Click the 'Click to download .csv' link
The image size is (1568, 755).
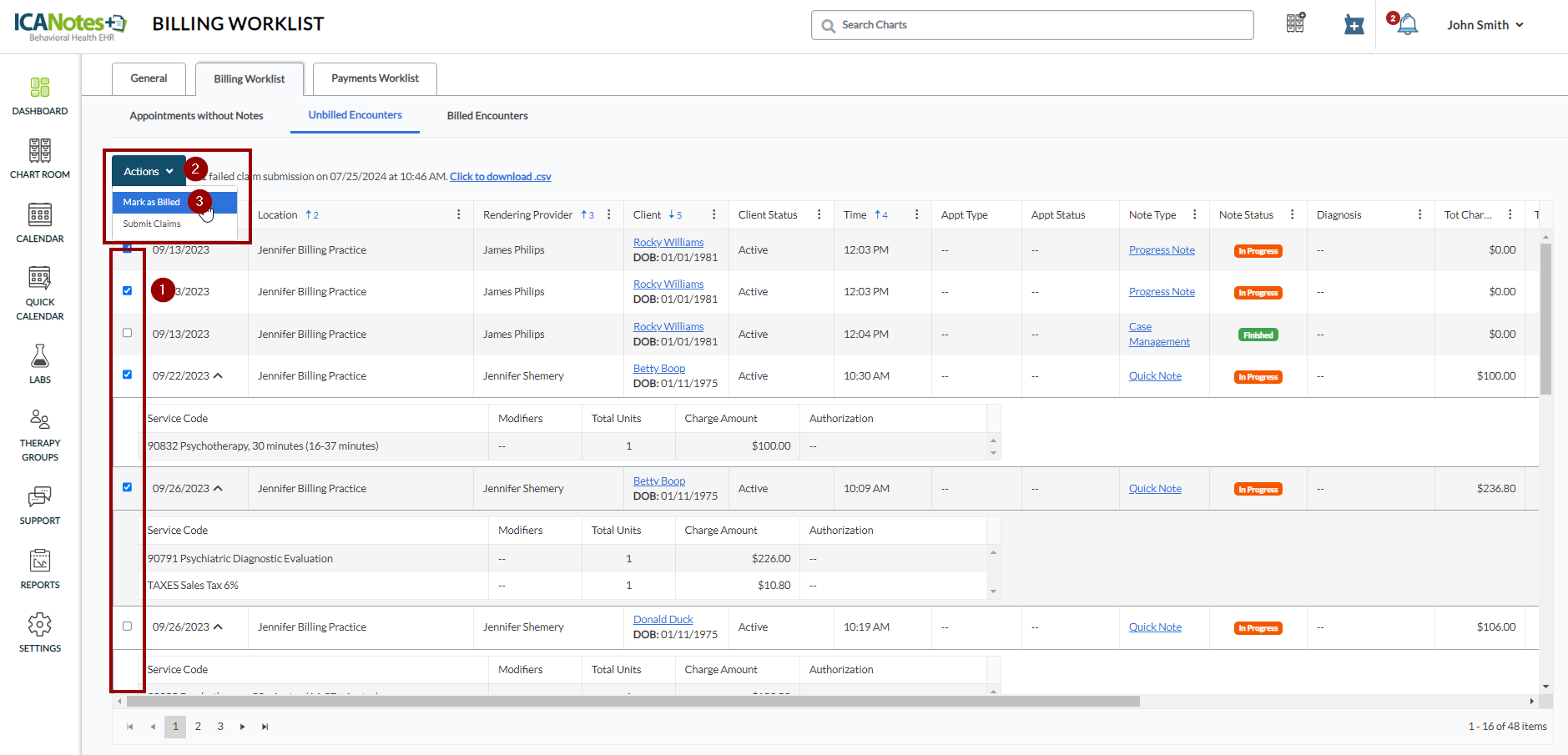click(x=500, y=177)
